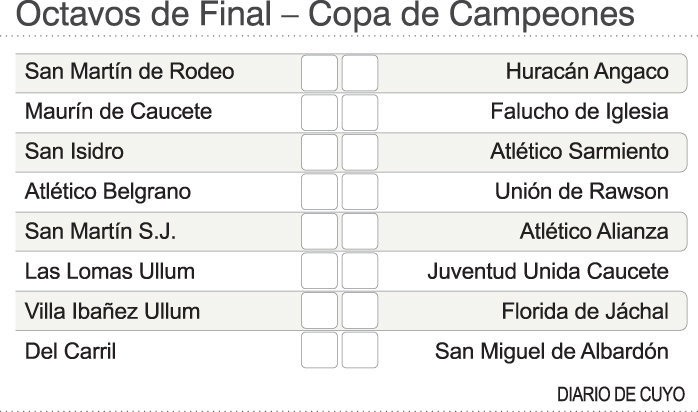The image size is (698, 412).
Task: Select the Atlético Sarmiento score box
Action: click(x=360, y=152)
